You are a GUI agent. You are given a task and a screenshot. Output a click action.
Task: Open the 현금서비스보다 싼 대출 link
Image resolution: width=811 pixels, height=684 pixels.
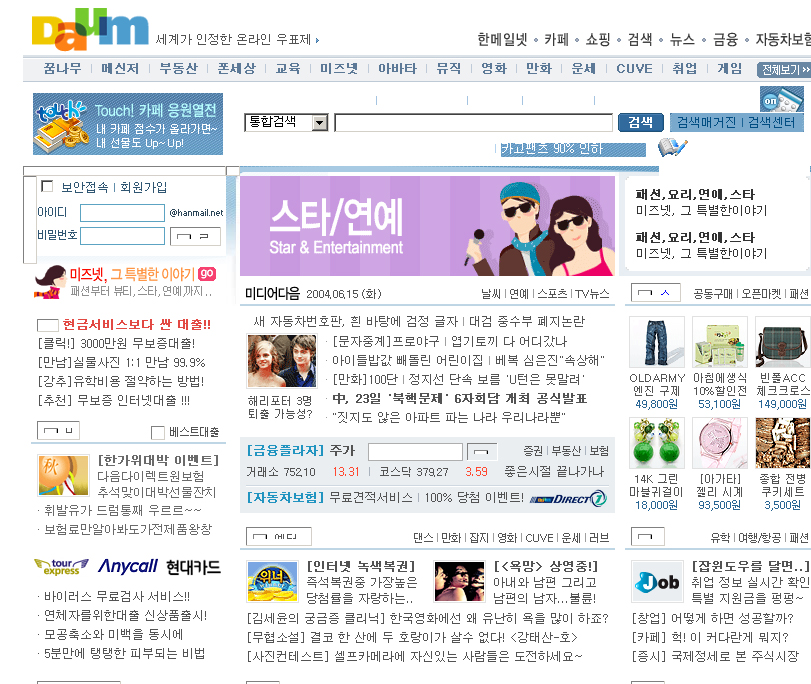pyautogui.click(x=137, y=324)
